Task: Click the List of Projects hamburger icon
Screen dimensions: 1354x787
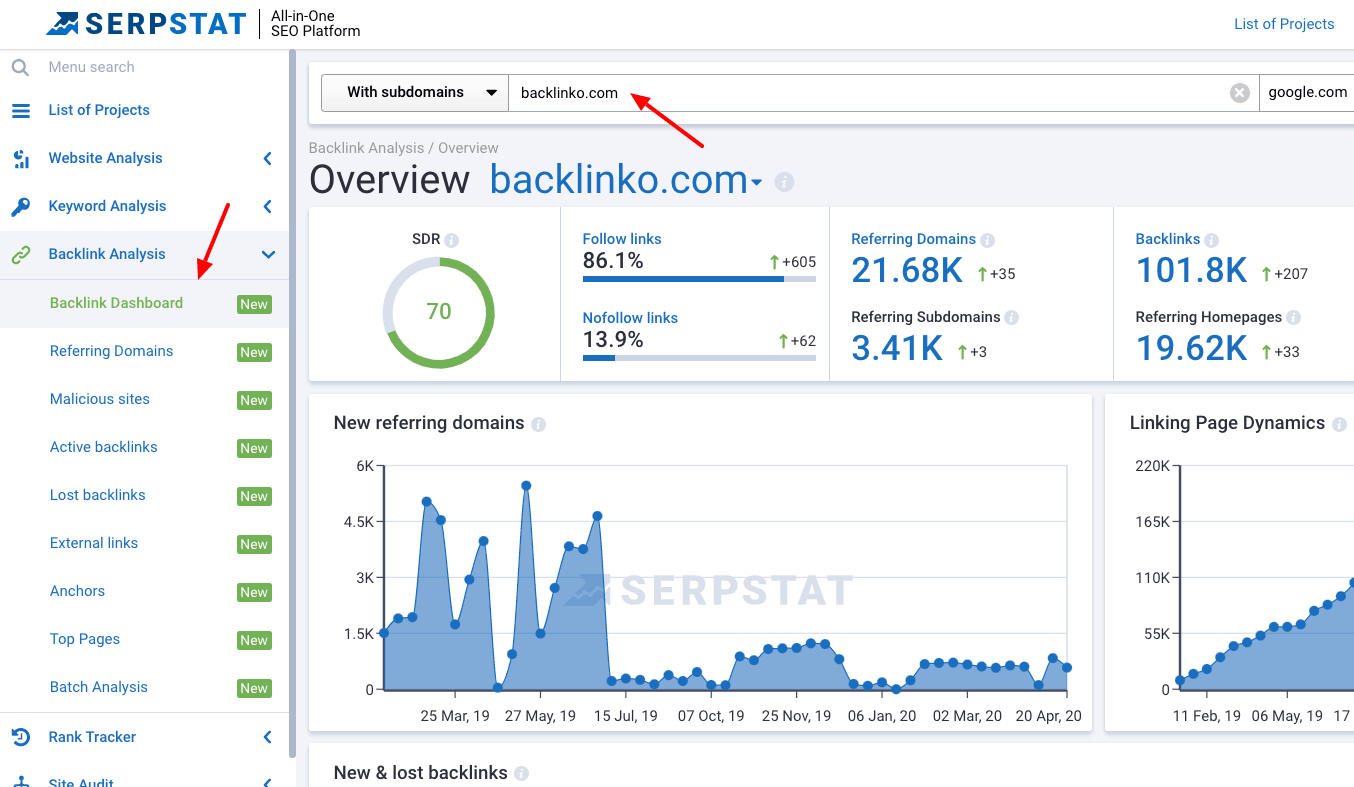Action: (x=20, y=110)
